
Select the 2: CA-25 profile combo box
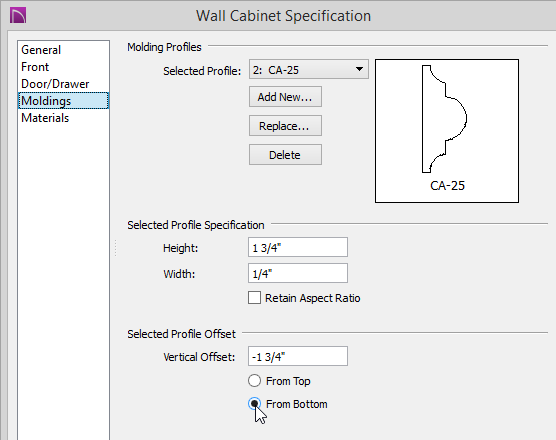tap(308, 69)
